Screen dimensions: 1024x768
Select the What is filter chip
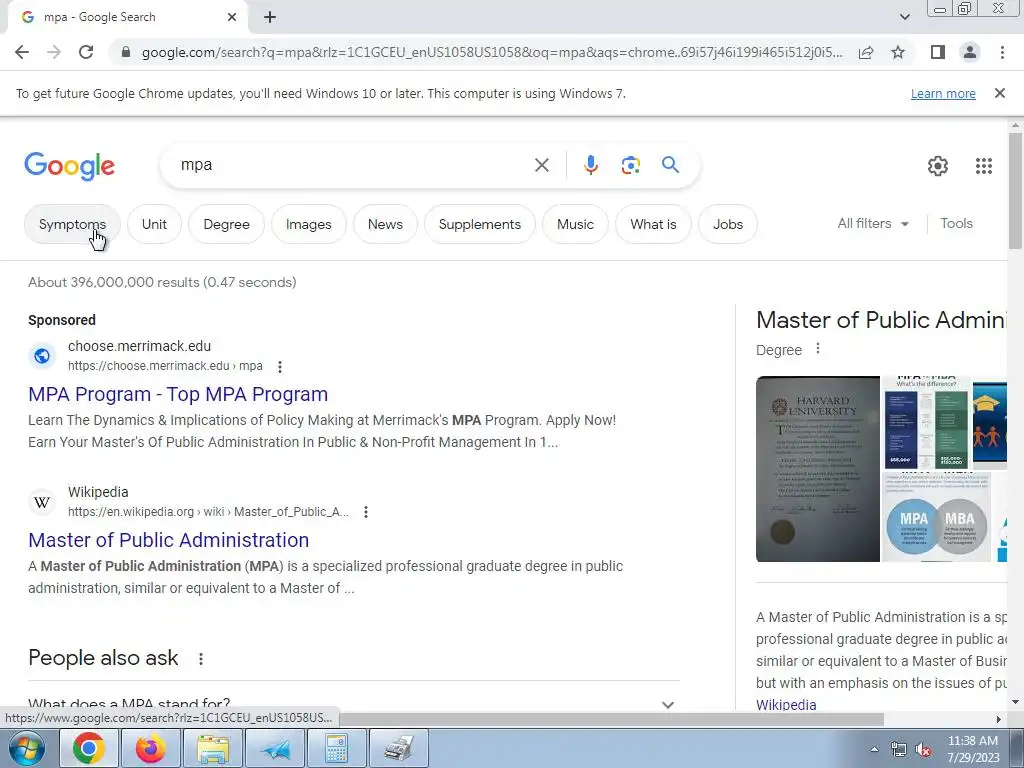(653, 224)
